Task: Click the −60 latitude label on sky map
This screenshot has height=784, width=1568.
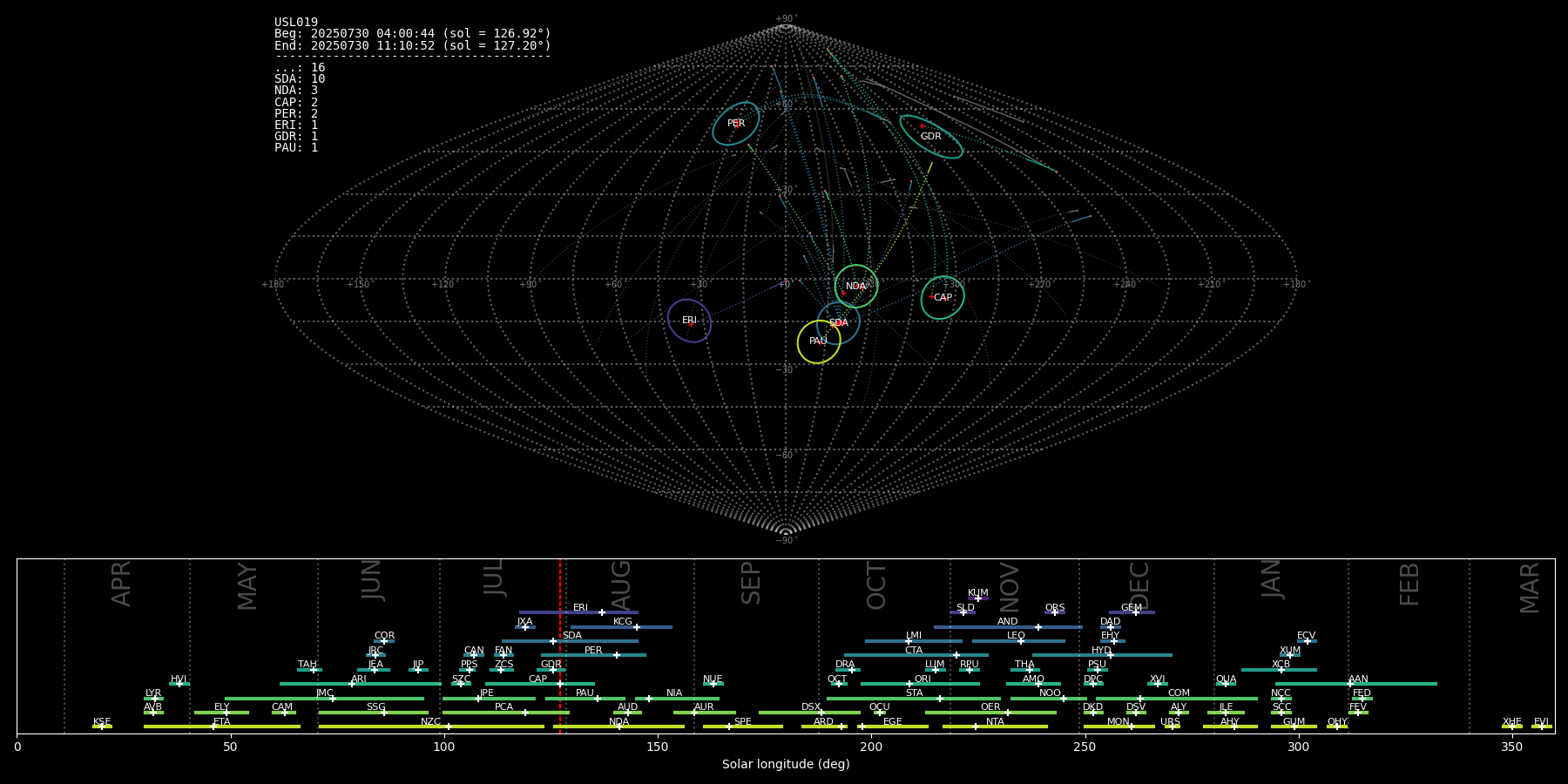Action: (785, 455)
